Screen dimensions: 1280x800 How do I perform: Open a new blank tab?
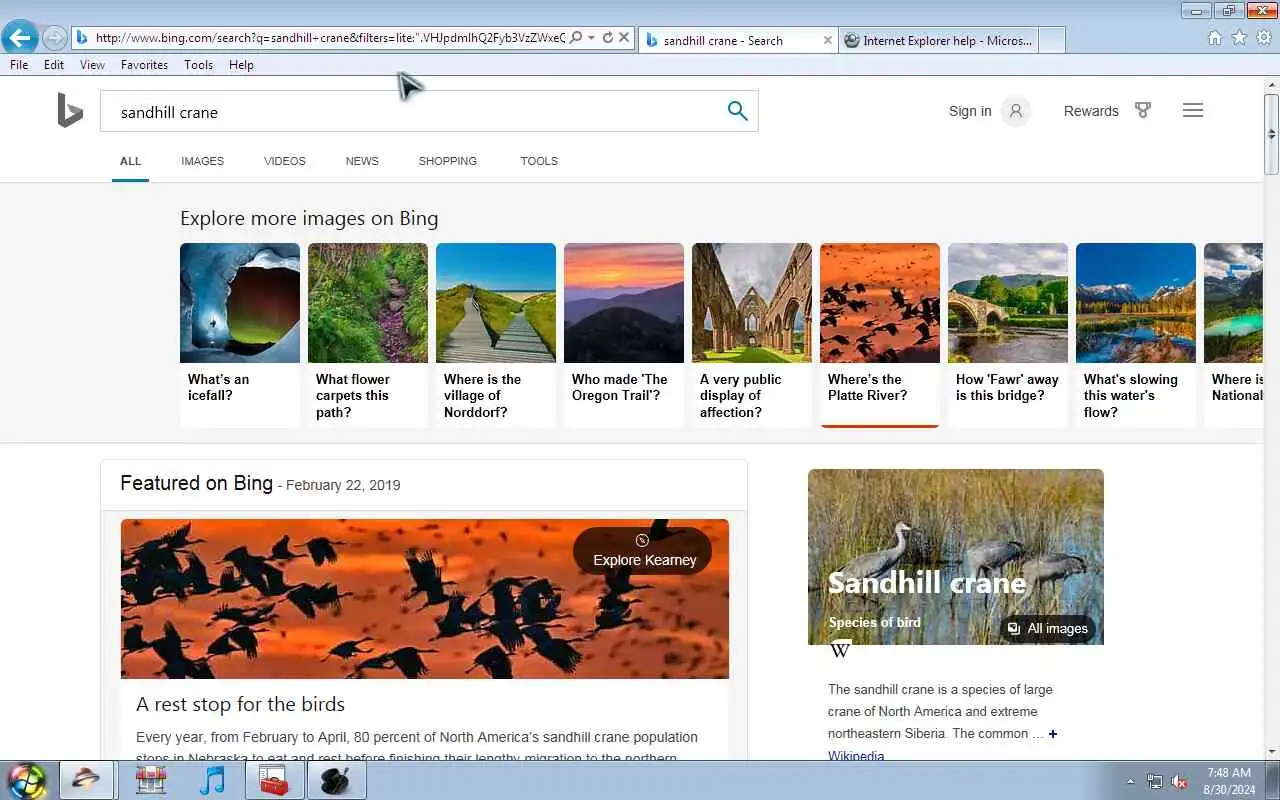pos(1052,40)
